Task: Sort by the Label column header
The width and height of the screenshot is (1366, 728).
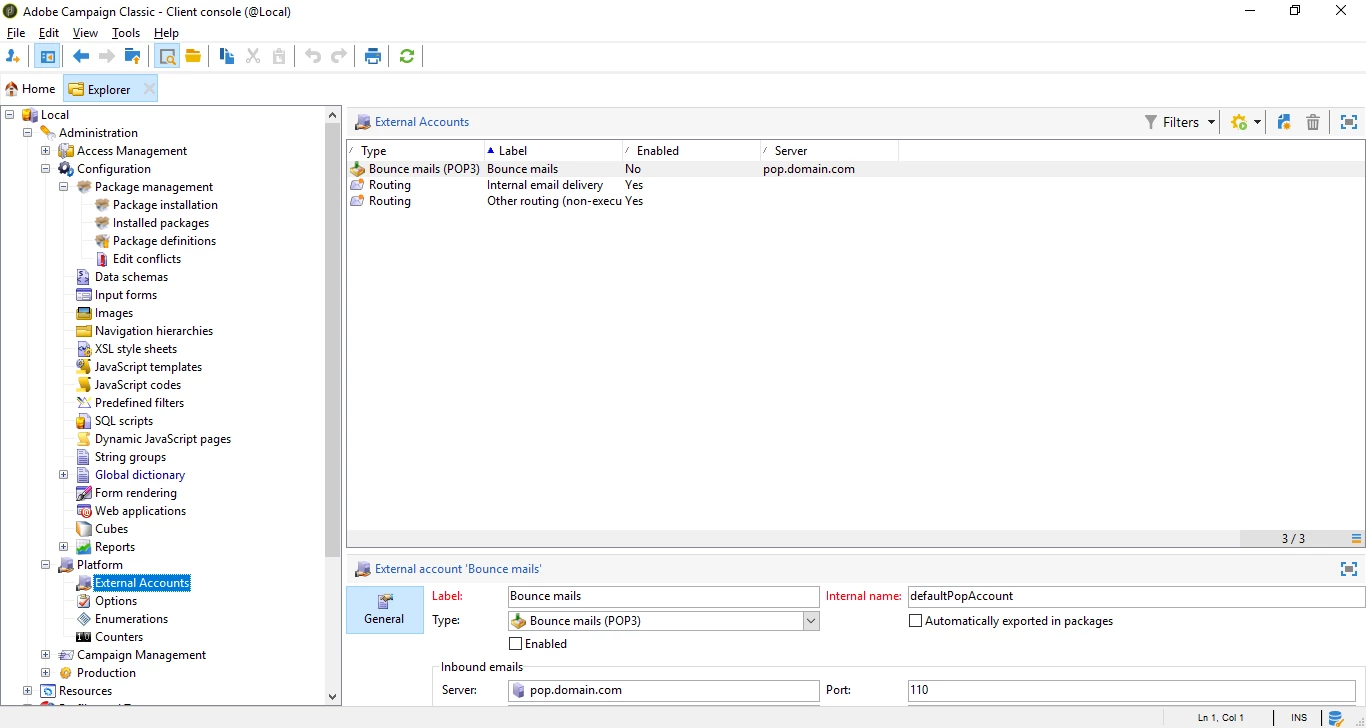Action: tap(553, 151)
